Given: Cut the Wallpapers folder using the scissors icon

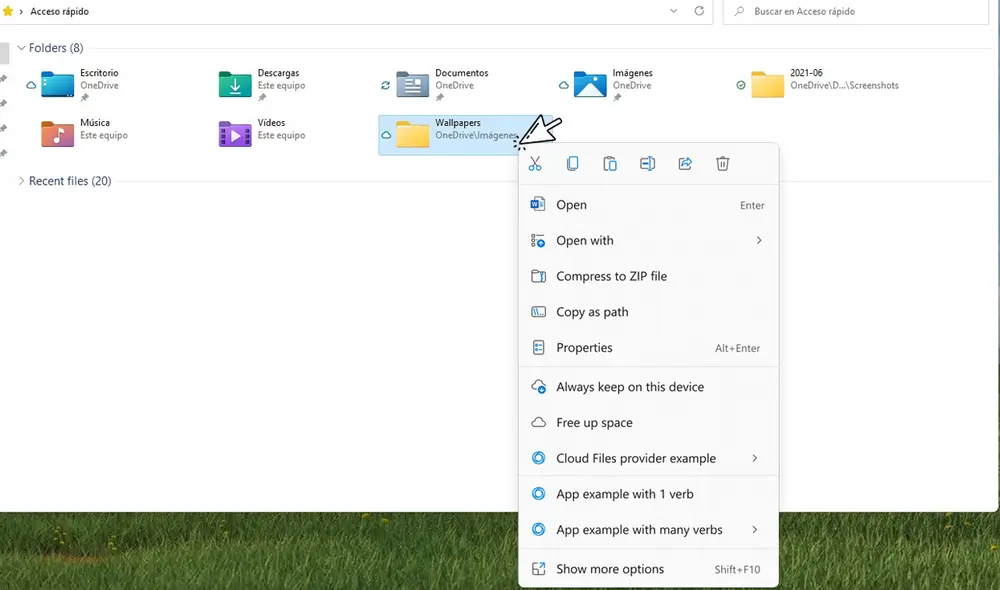Looking at the screenshot, I should point(535,163).
